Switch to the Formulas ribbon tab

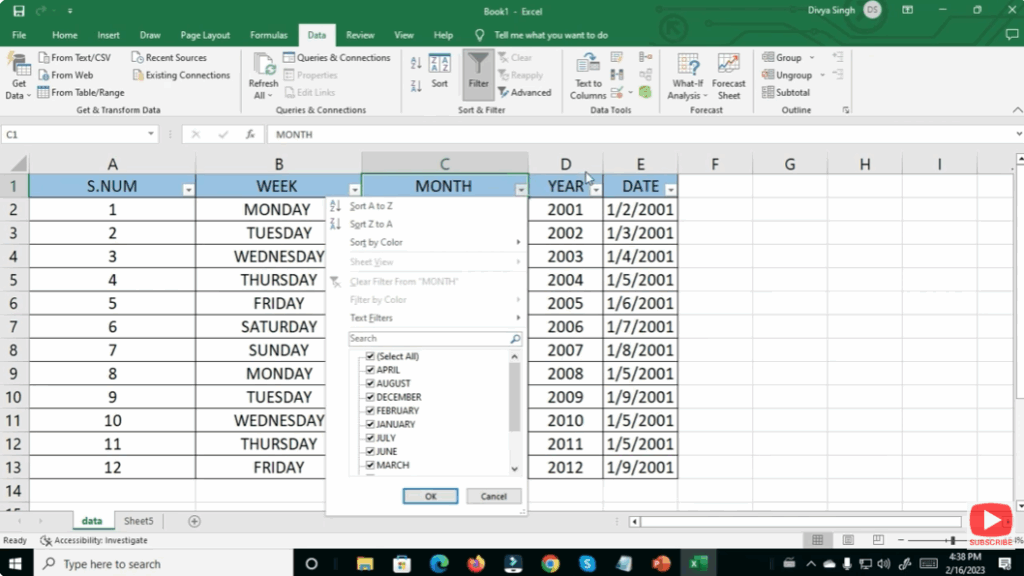tap(269, 35)
